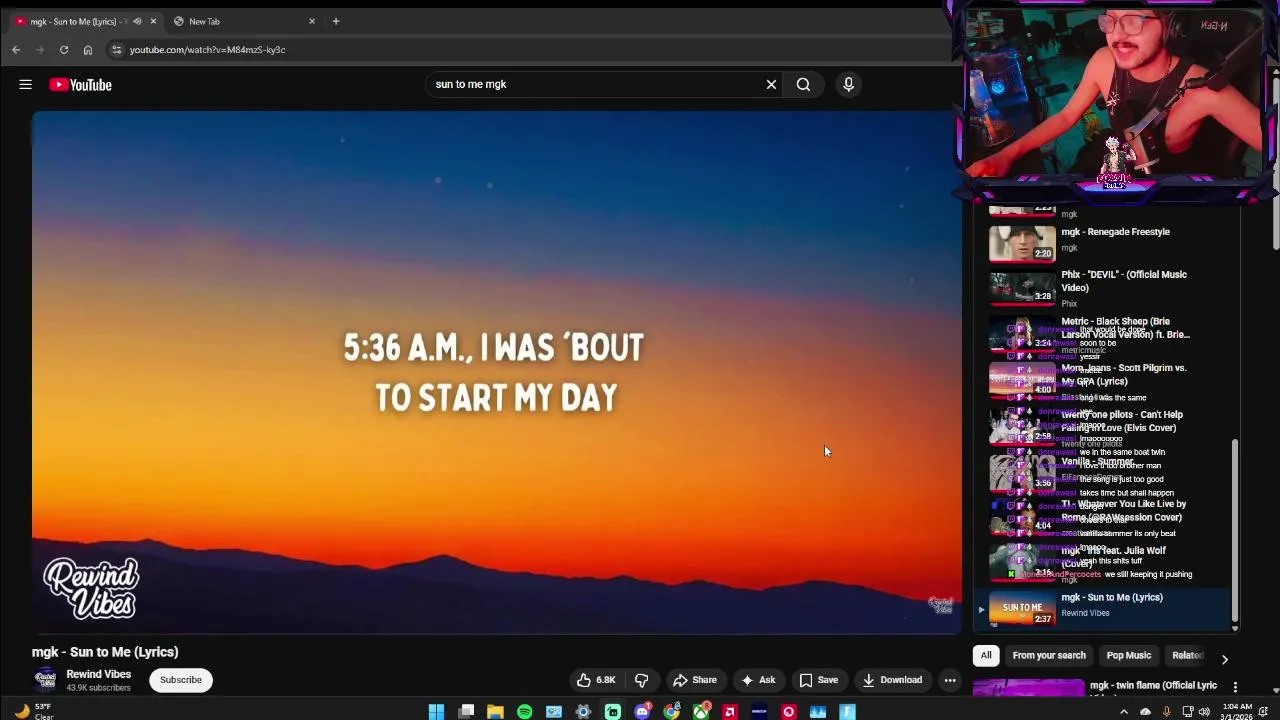1280x720 pixels.
Task: Select the All filter chip
Action: [986, 655]
